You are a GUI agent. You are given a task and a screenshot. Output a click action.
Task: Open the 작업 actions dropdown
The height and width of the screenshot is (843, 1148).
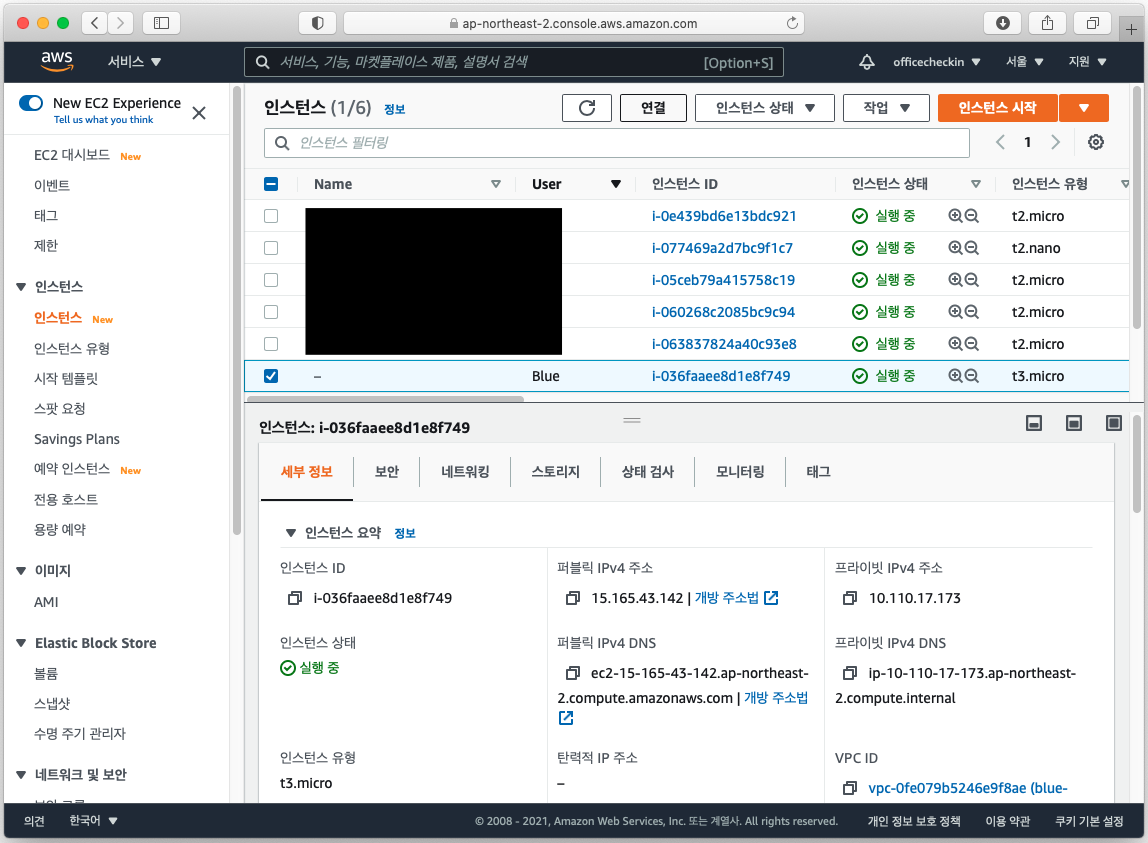pyautogui.click(x=886, y=108)
